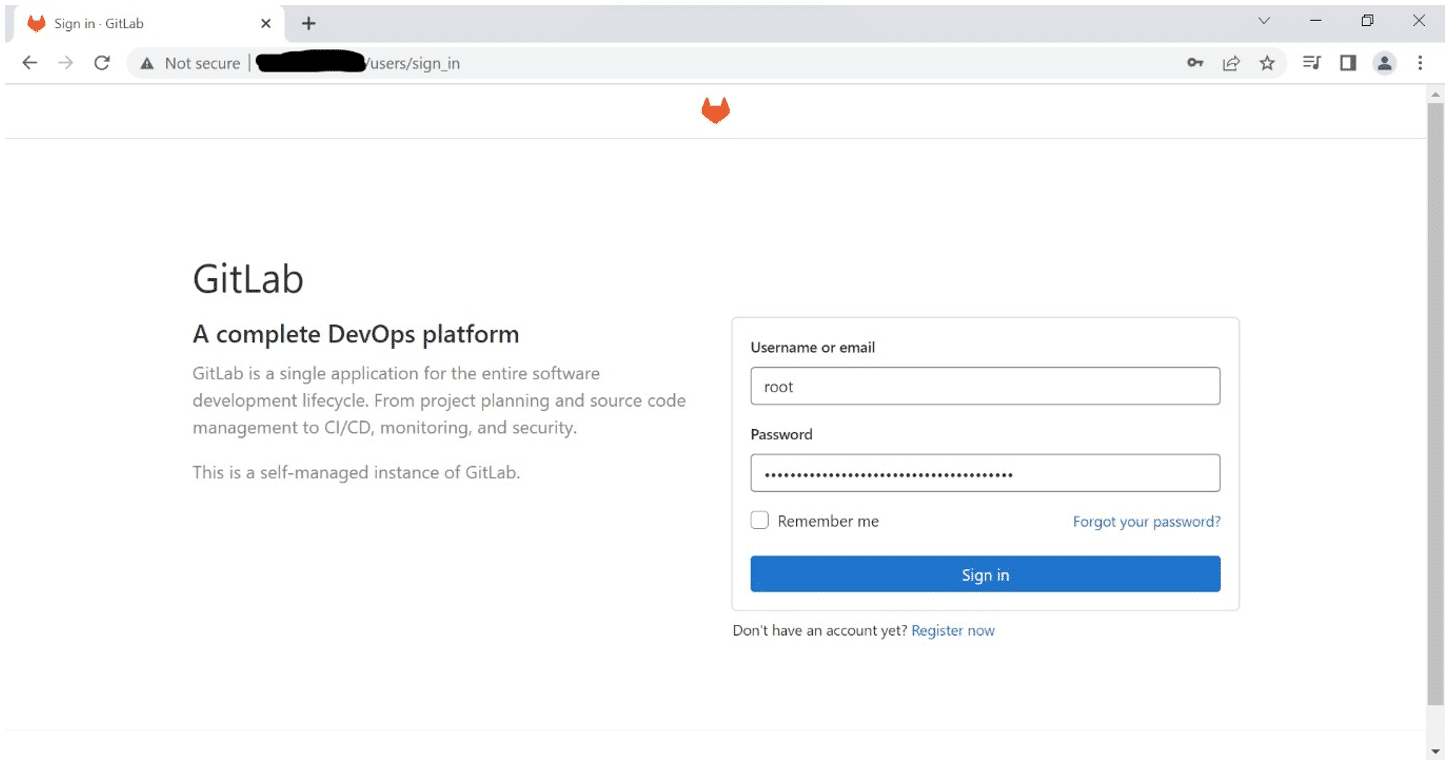Reload the sign-in page
Viewport: 1452px width, 767px height.
(101, 62)
